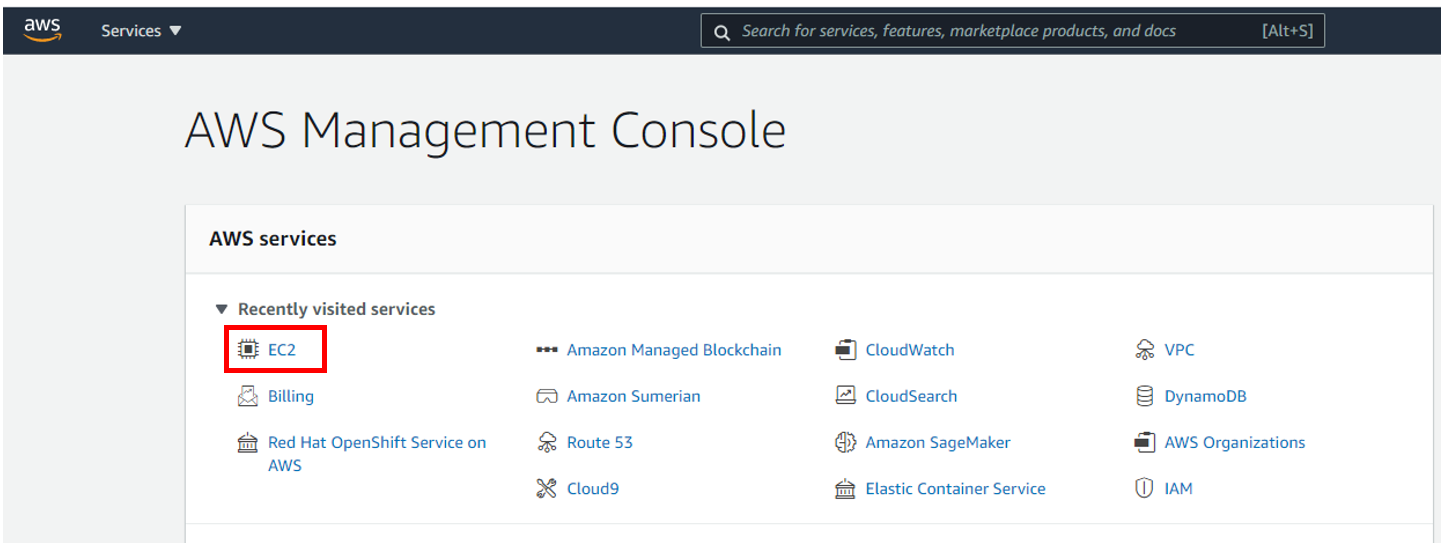
Task: Click the Billing service icon
Action: tap(248, 396)
